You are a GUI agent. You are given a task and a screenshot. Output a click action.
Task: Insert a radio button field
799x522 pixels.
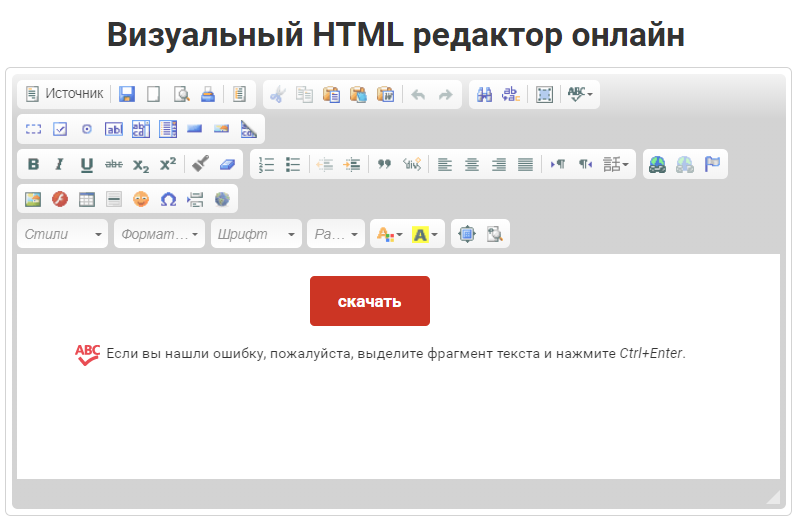[87, 129]
